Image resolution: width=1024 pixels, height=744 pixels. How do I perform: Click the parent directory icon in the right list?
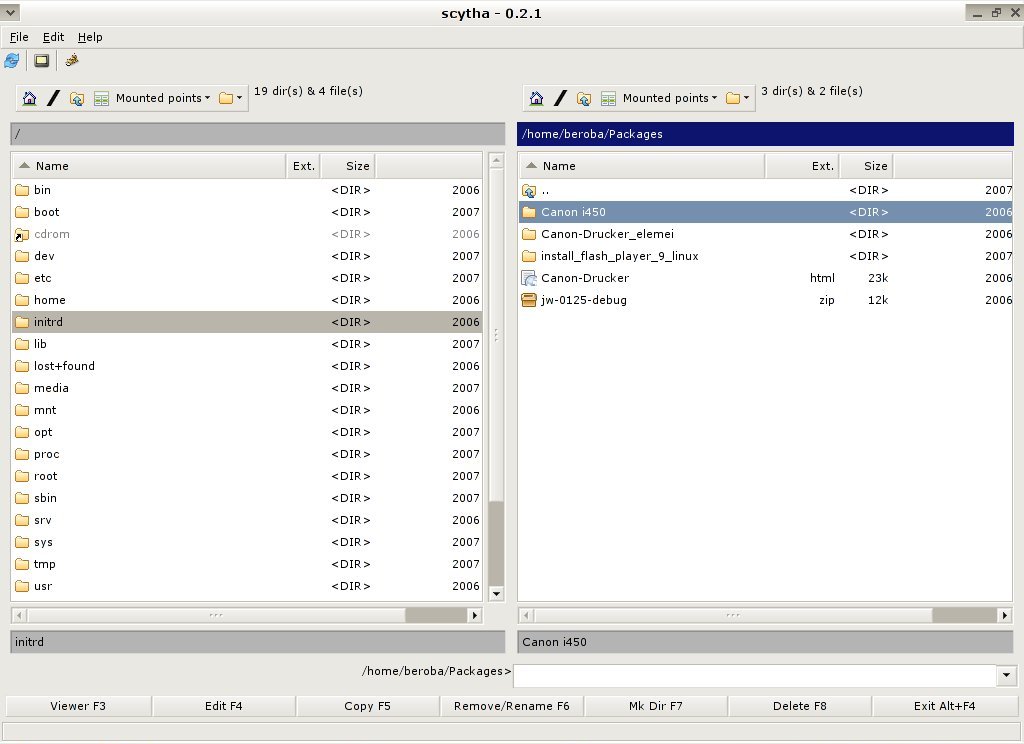(529, 191)
